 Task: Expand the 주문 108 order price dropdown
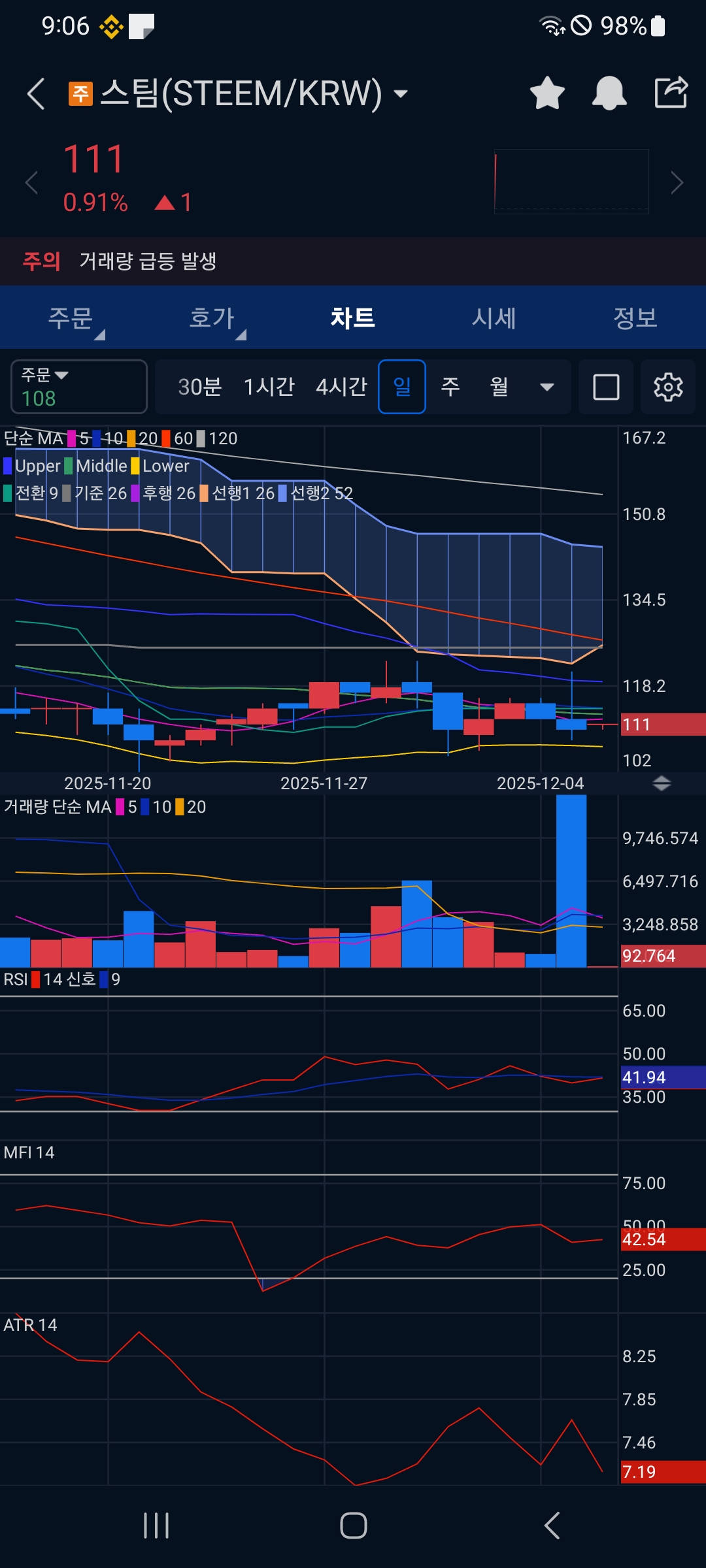(x=78, y=387)
